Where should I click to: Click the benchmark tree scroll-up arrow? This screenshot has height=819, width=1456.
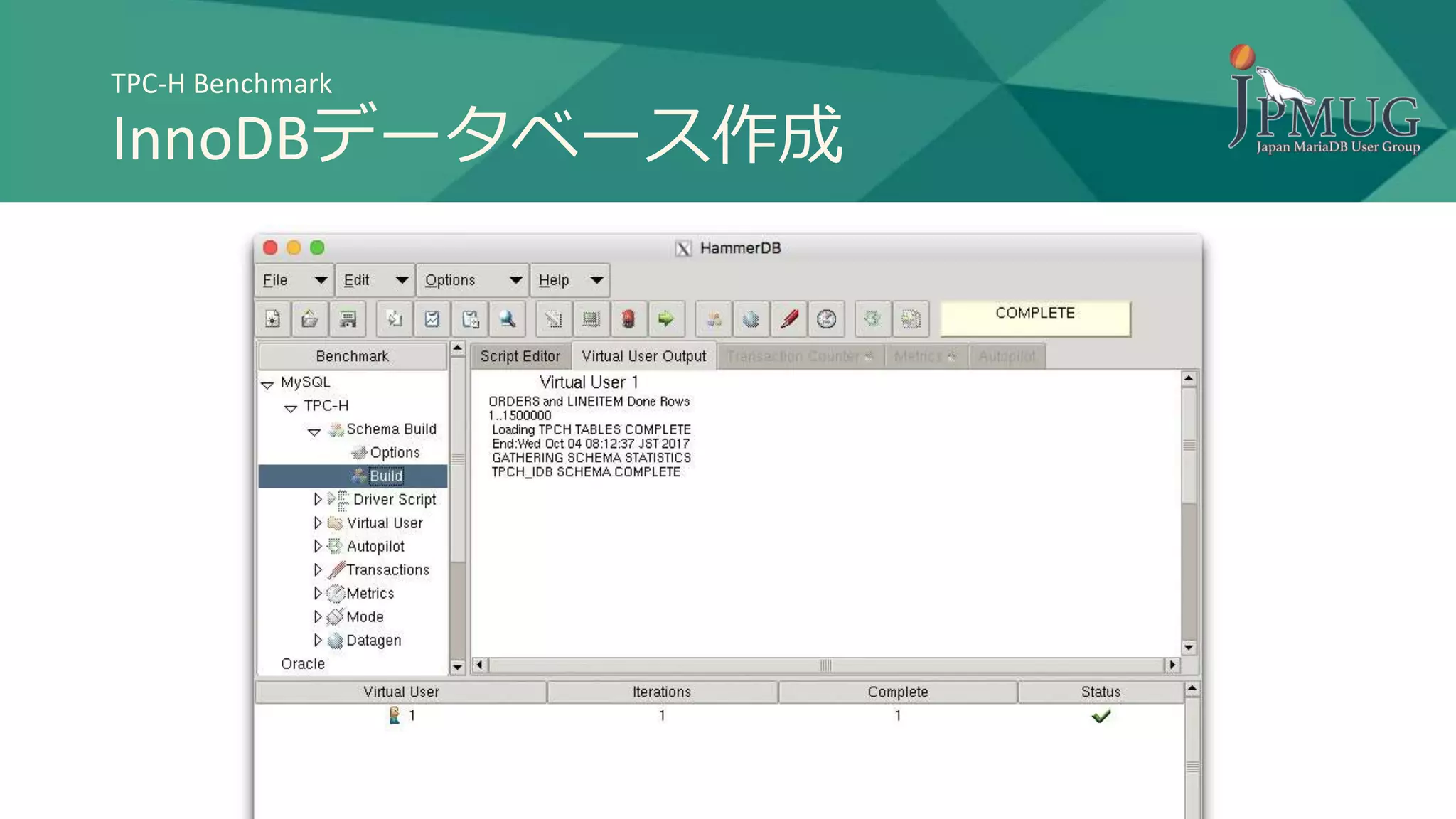tap(458, 348)
